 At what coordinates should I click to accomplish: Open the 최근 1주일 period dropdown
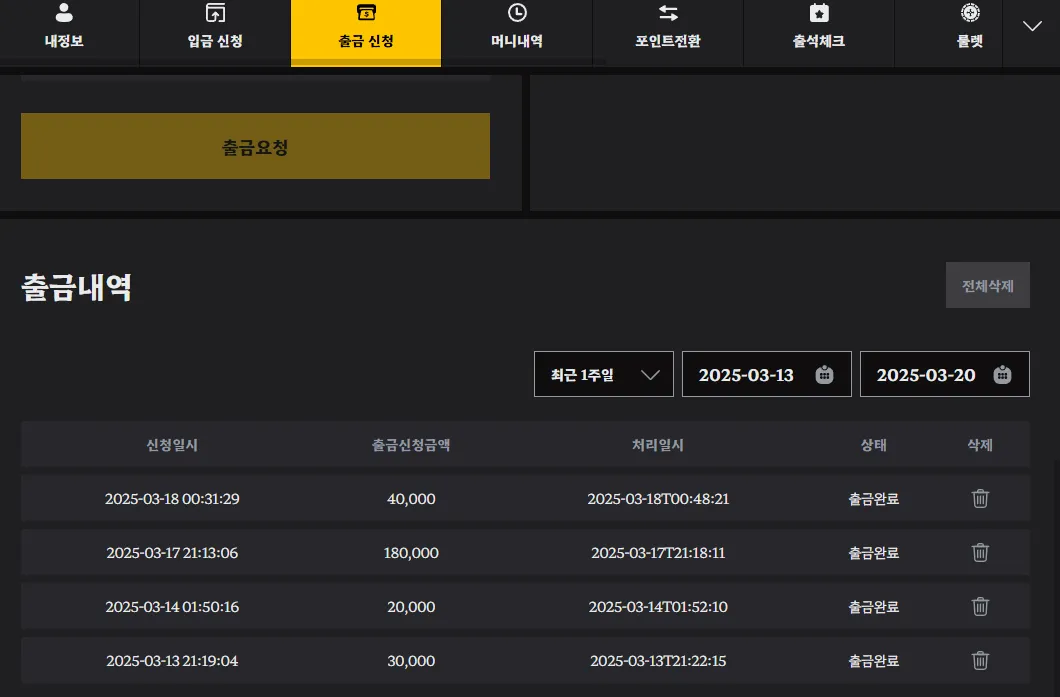604,374
